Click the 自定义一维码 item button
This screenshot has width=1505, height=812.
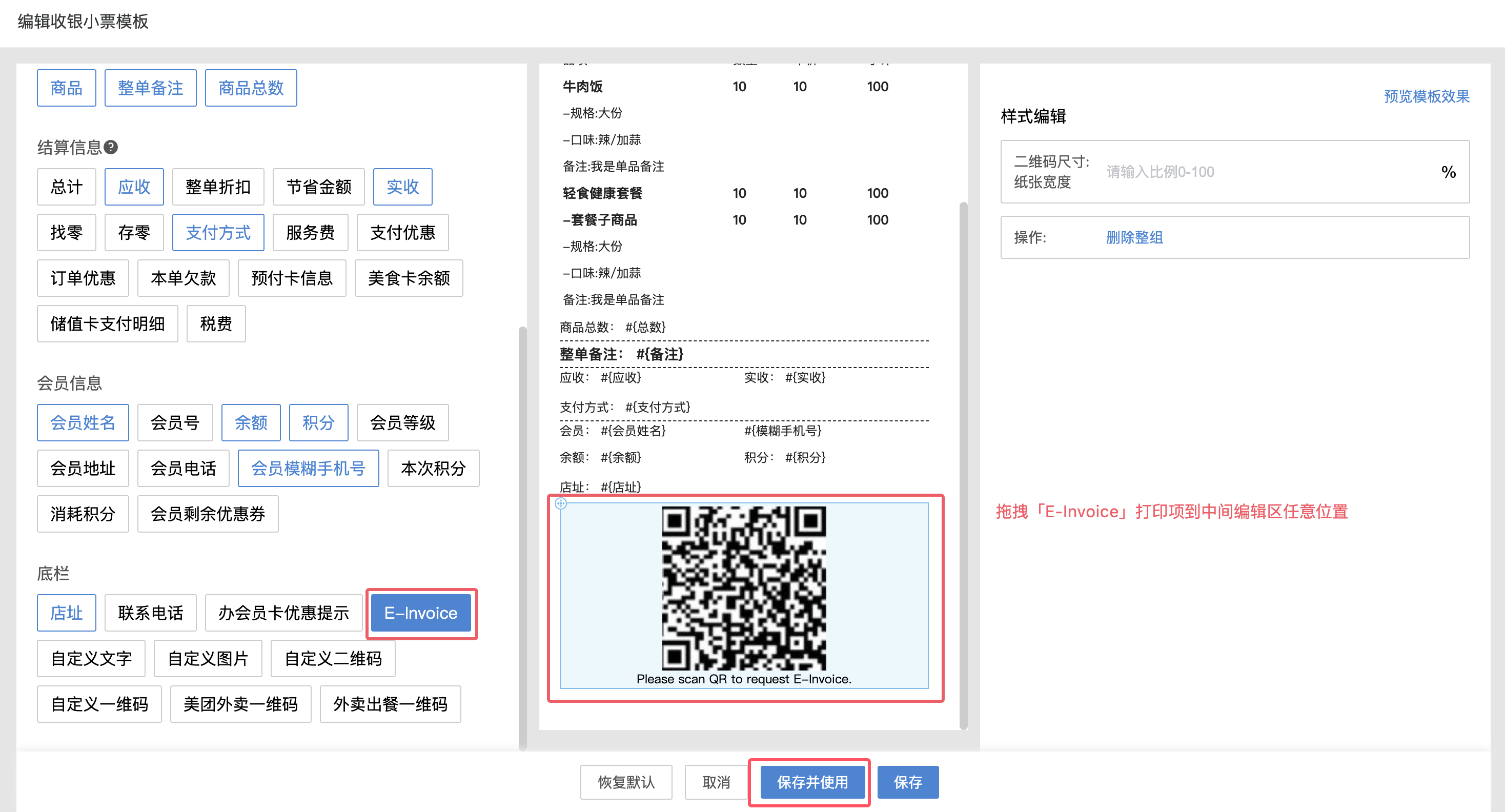pyautogui.click(x=99, y=704)
